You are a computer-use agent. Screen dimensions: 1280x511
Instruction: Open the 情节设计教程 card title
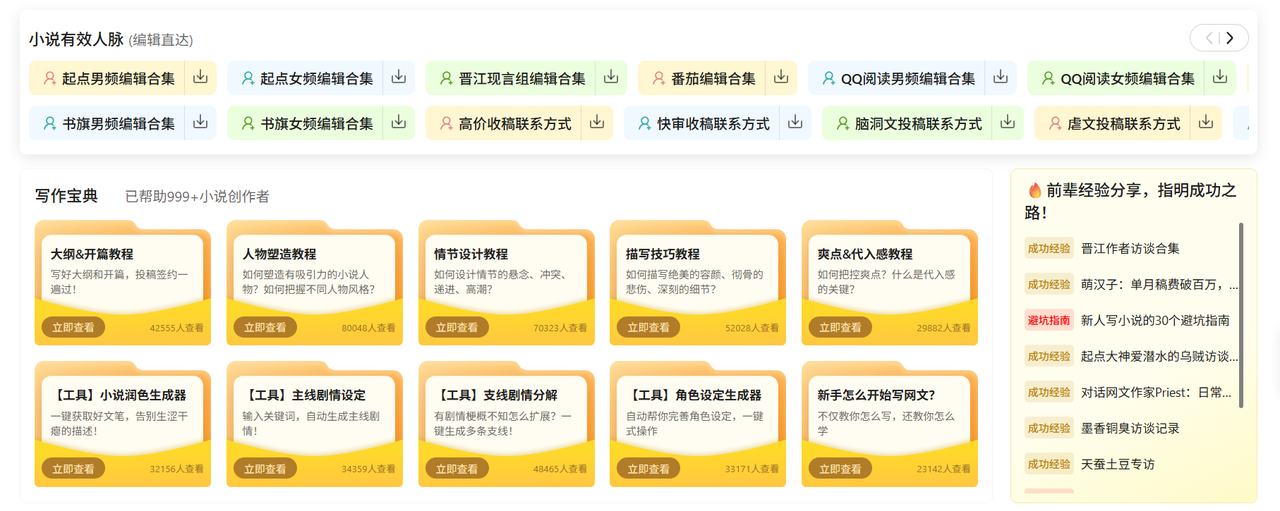(x=471, y=254)
